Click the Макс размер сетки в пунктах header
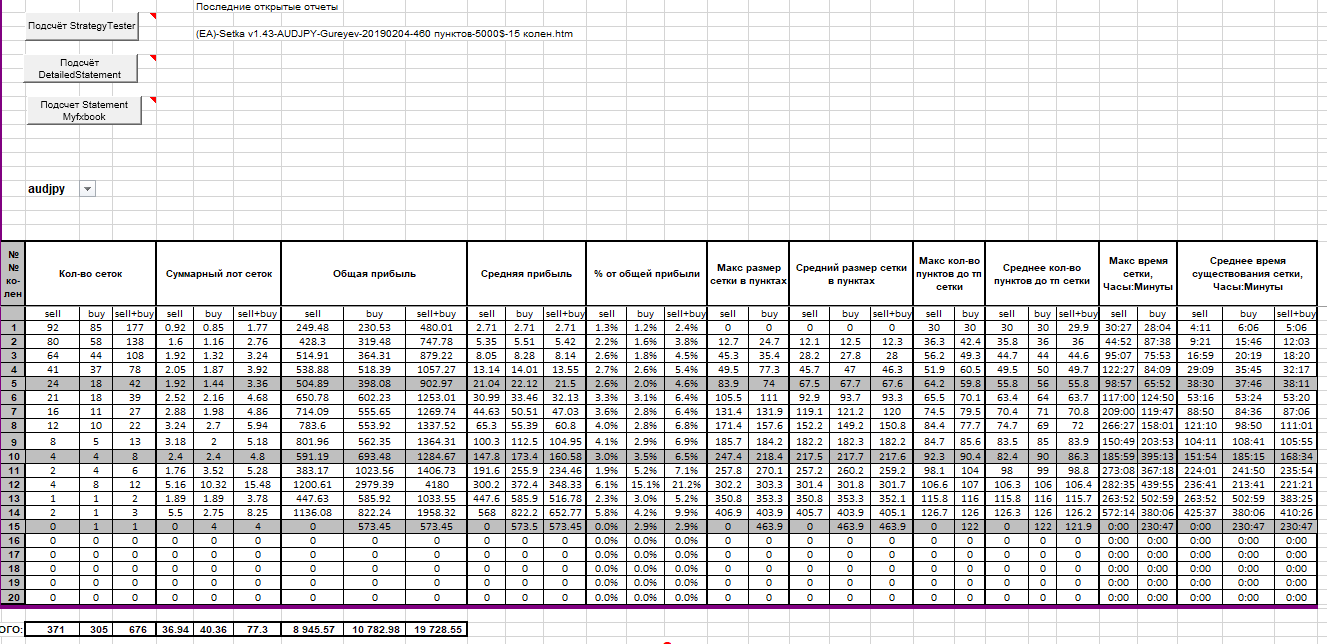This screenshot has height=644, width=1327. (x=747, y=273)
